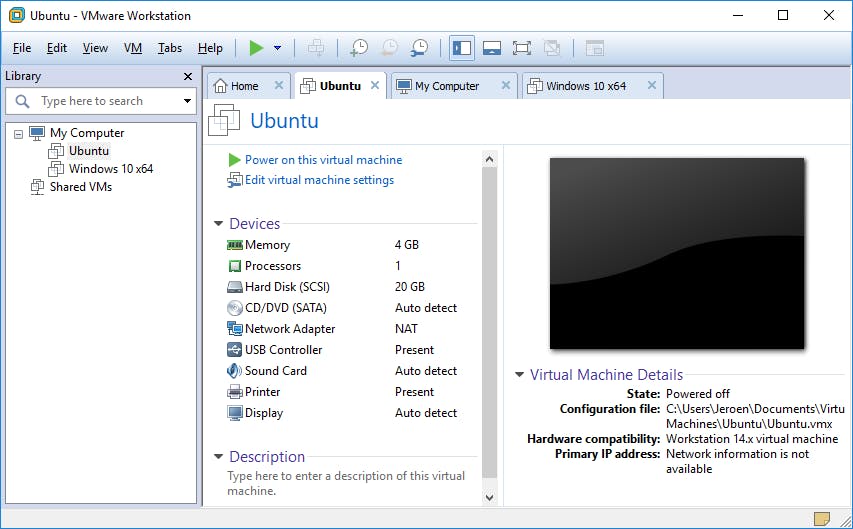Close the Library panel with its X
This screenshot has height=529, width=853.
click(x=188, y=77)
